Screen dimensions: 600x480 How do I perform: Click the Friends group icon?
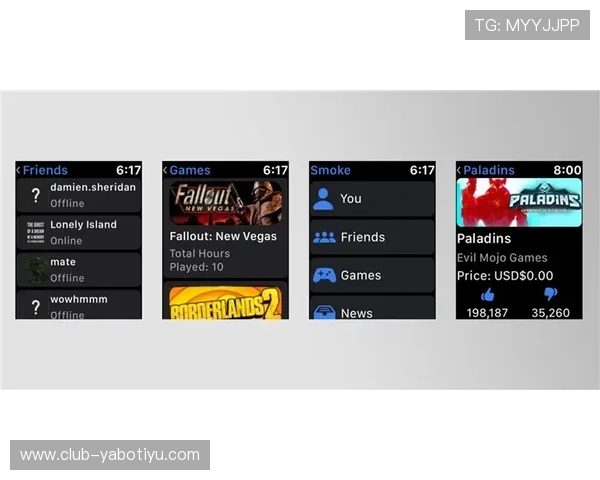pos(323,237)
